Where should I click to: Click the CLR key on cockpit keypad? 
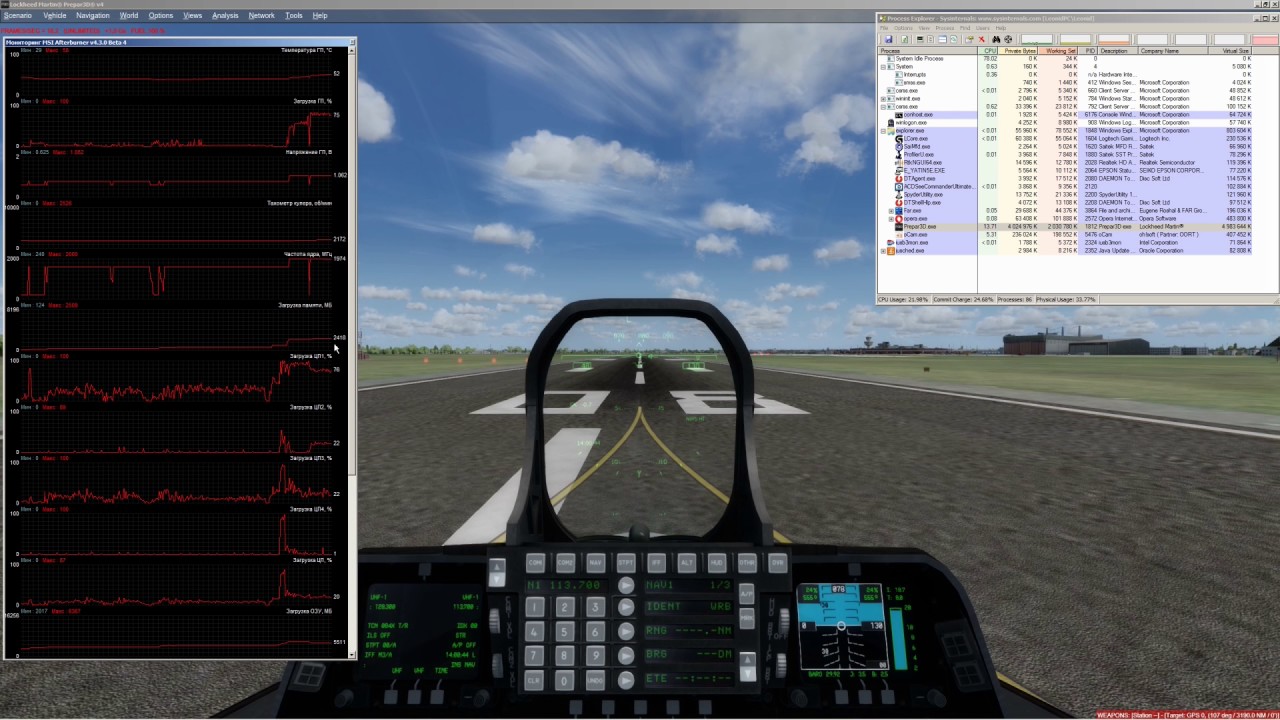pyautogui.click(x=534, y=680)
